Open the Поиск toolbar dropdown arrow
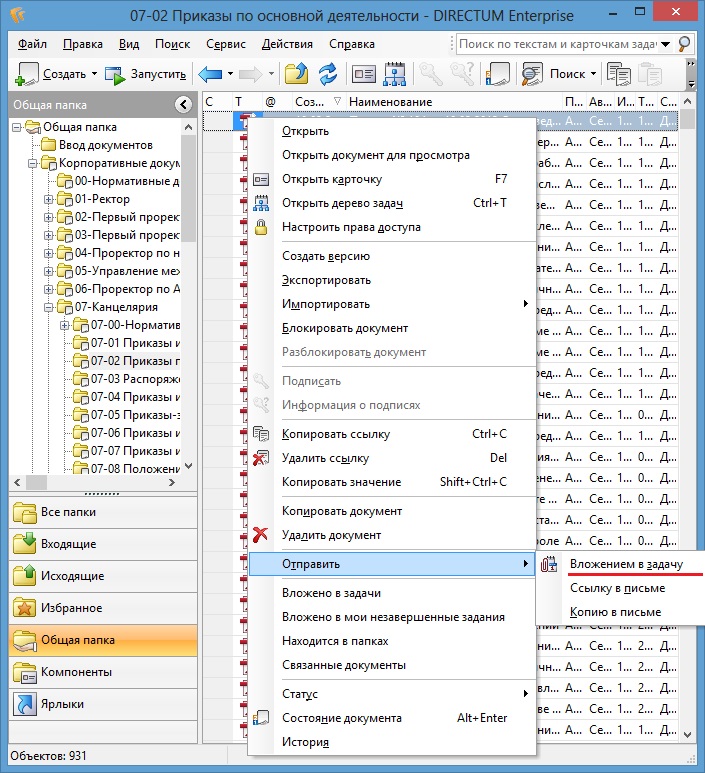The width and height of the screenshot is (705, 773). pyautogui.click(x=593, y=74)
